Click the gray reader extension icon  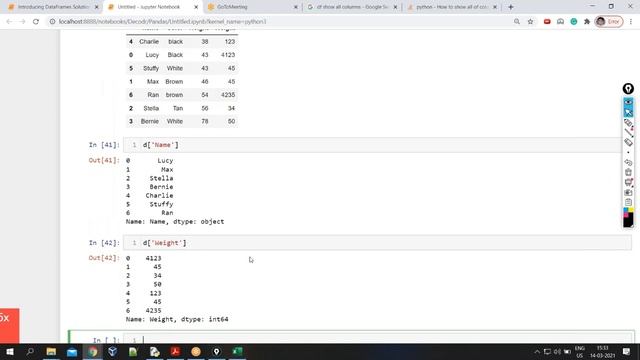[x=560, y=22]
